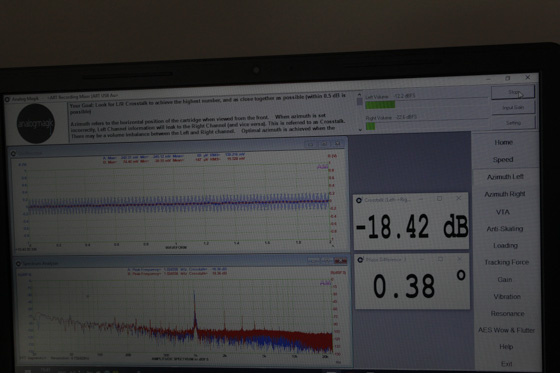Image resolution: width=560 pixels, height=373 pixels.
Task: Minimize the main AnalogMagik window
Action: point(489,79)
